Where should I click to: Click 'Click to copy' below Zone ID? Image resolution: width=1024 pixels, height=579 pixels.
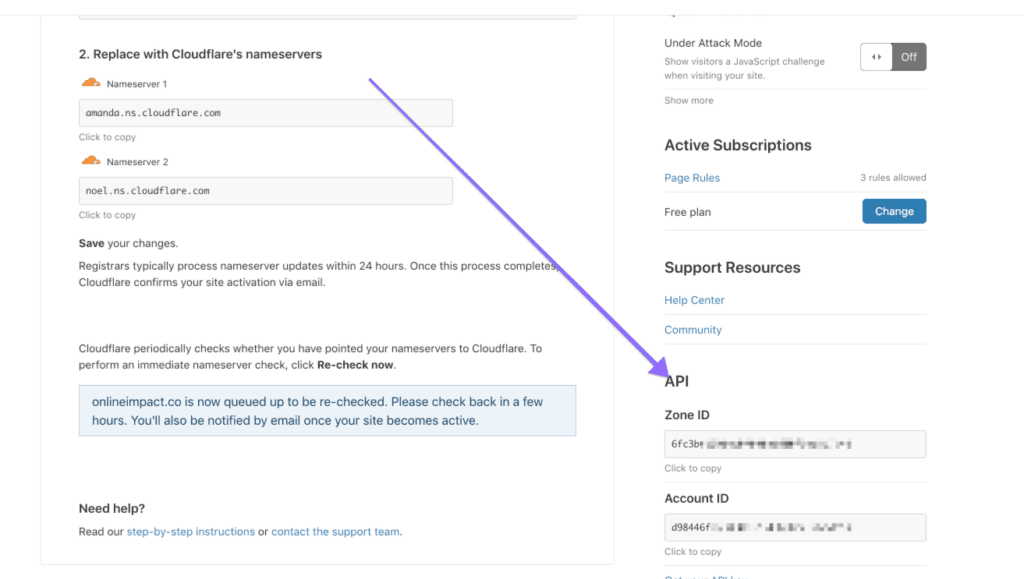point(693,468)
